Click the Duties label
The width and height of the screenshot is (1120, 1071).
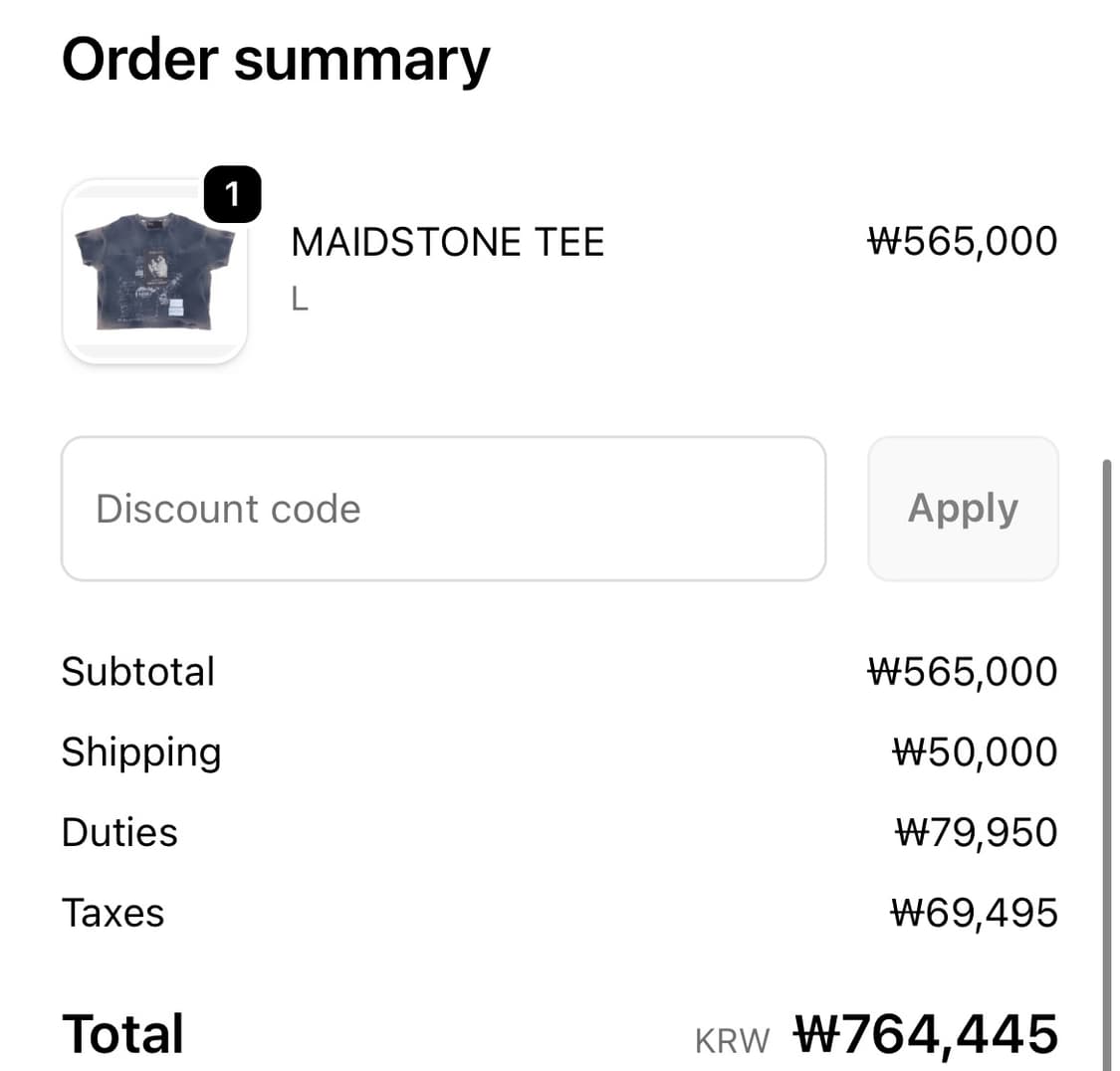119,832
